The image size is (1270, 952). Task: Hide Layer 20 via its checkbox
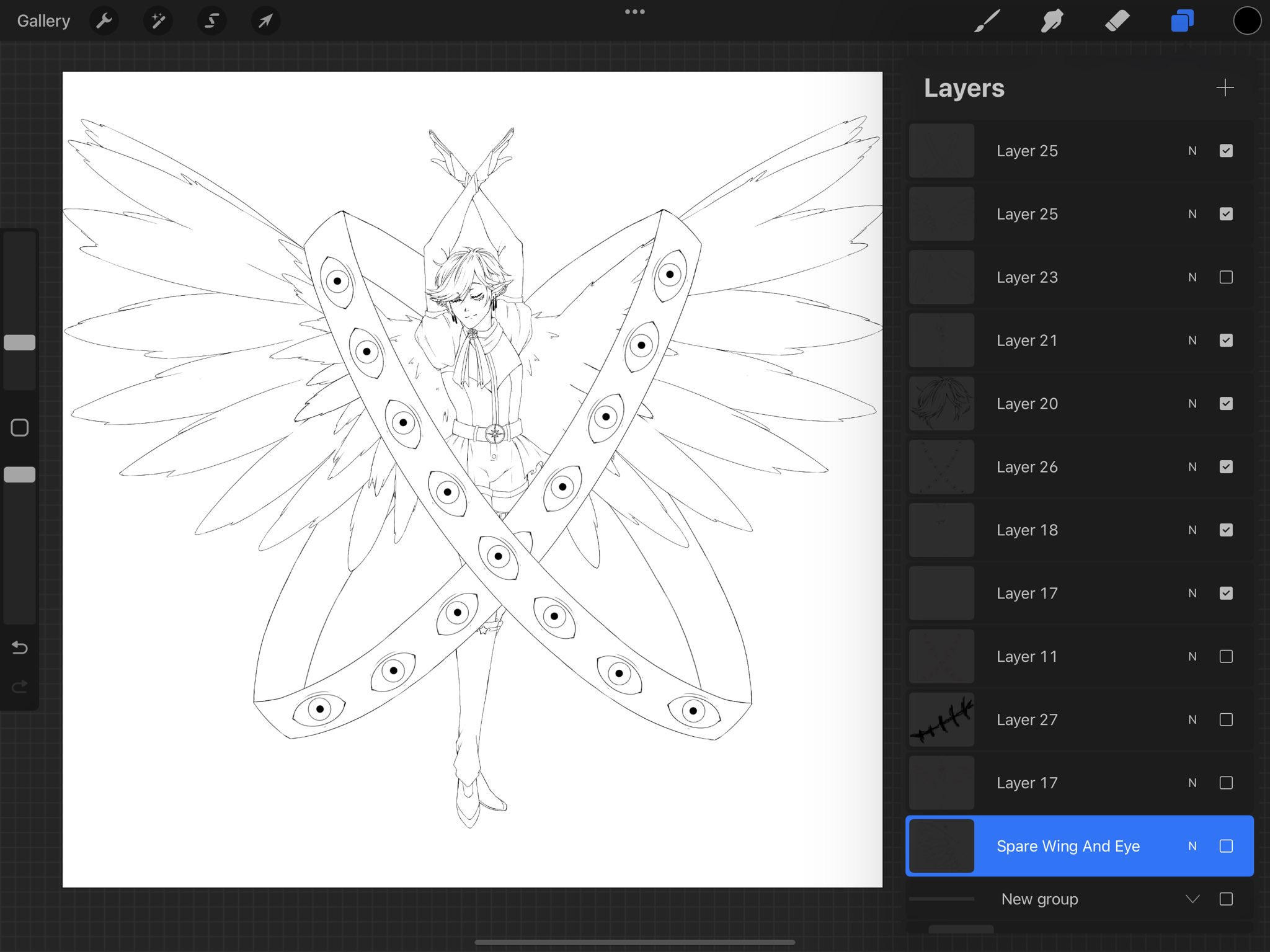[1226, 404]
